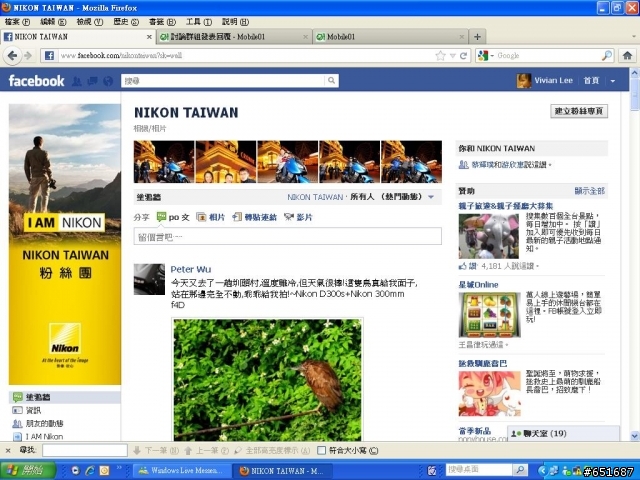The height and width of the screenshot is (480, 640).
Task: Open Facebook friend requests icon
Action: tap(76, 81)
